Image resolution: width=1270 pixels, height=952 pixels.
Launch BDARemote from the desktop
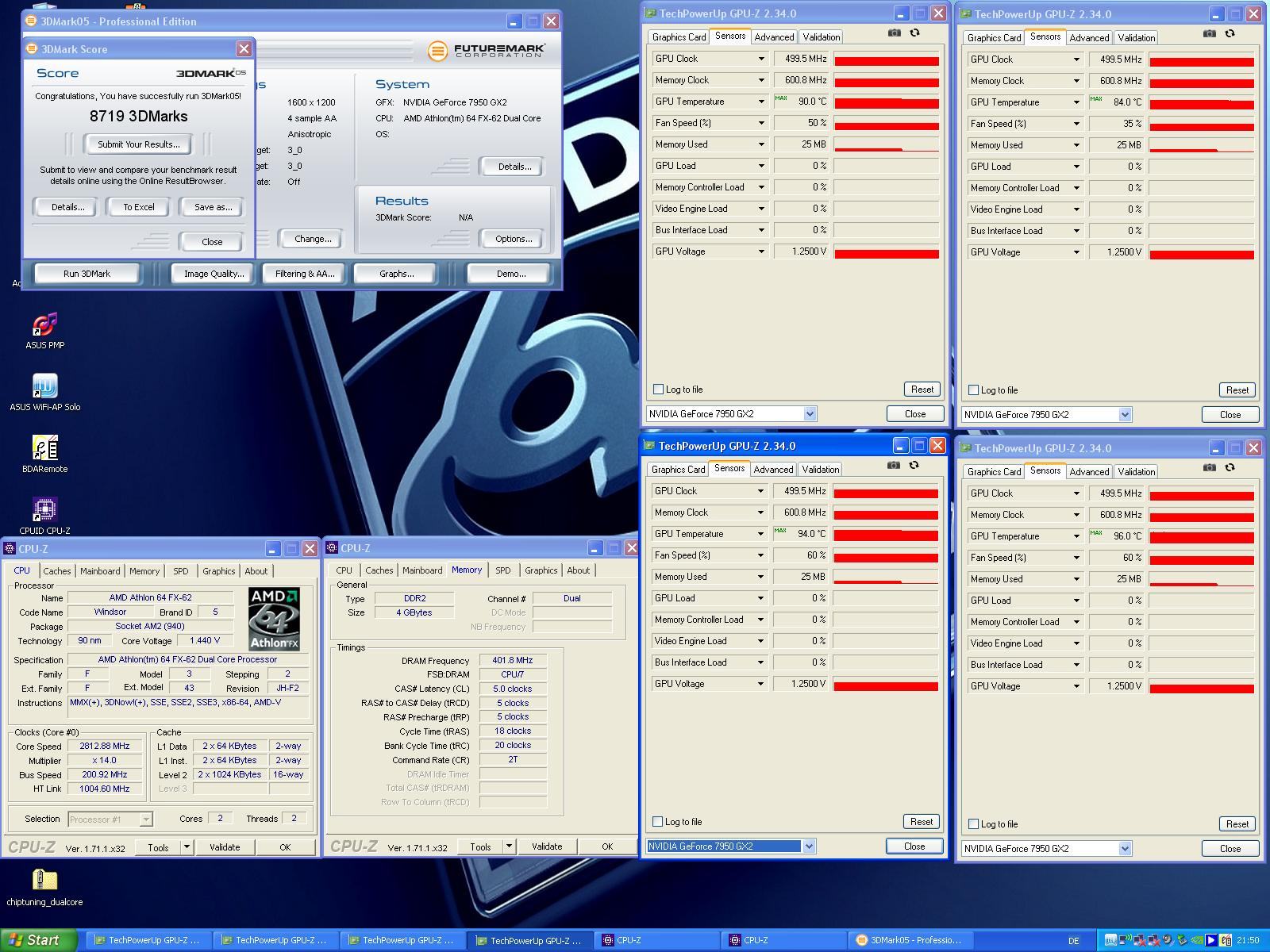[x=45, y=454]
